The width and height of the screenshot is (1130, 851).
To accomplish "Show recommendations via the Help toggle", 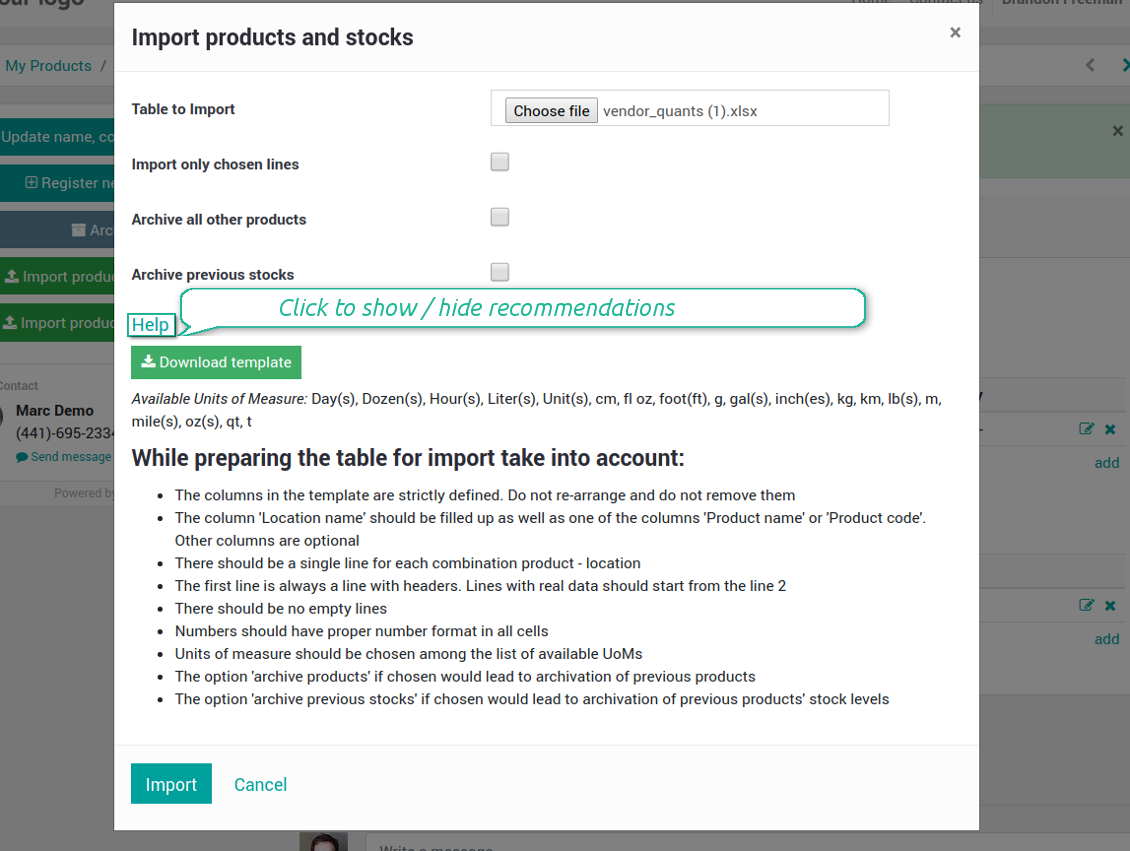I will pos(150,324).
